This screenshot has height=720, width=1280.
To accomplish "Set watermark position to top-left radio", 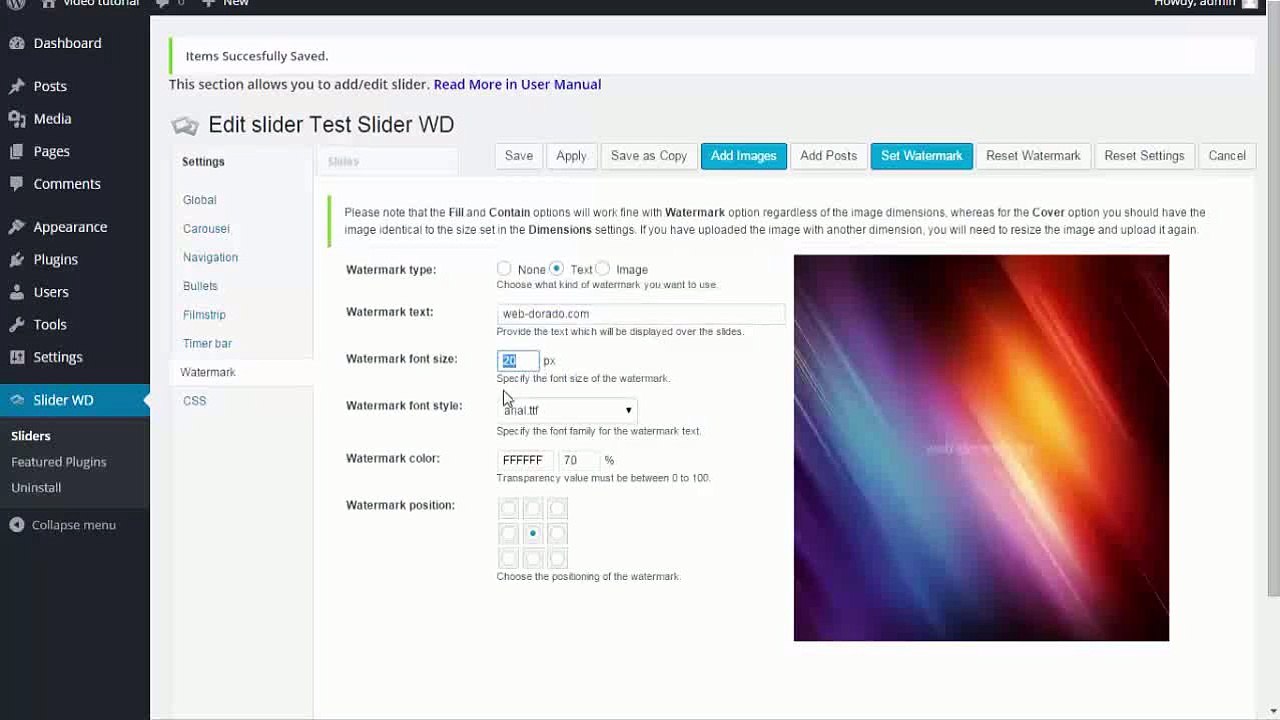I will [508, 508].
